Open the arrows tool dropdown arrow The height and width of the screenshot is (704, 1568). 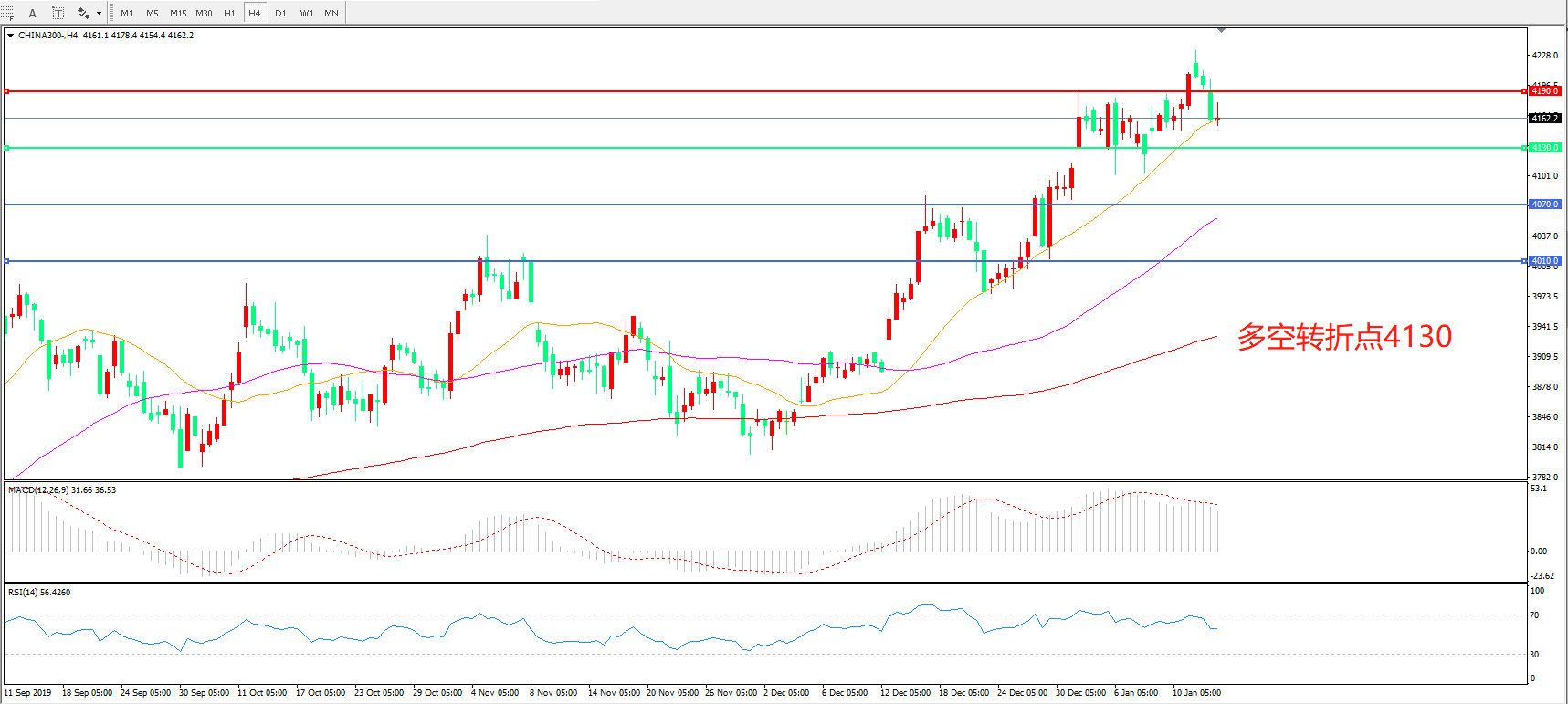pos(99,13)
